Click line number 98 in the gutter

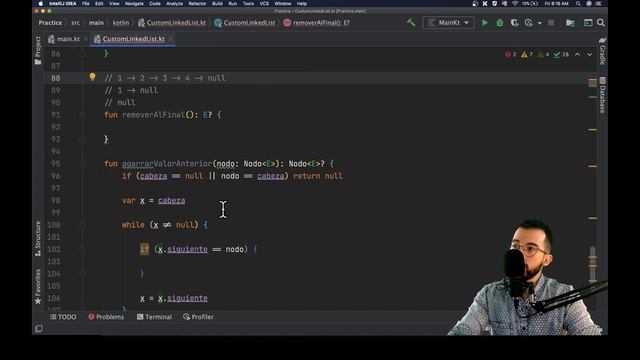pos(56,200)
